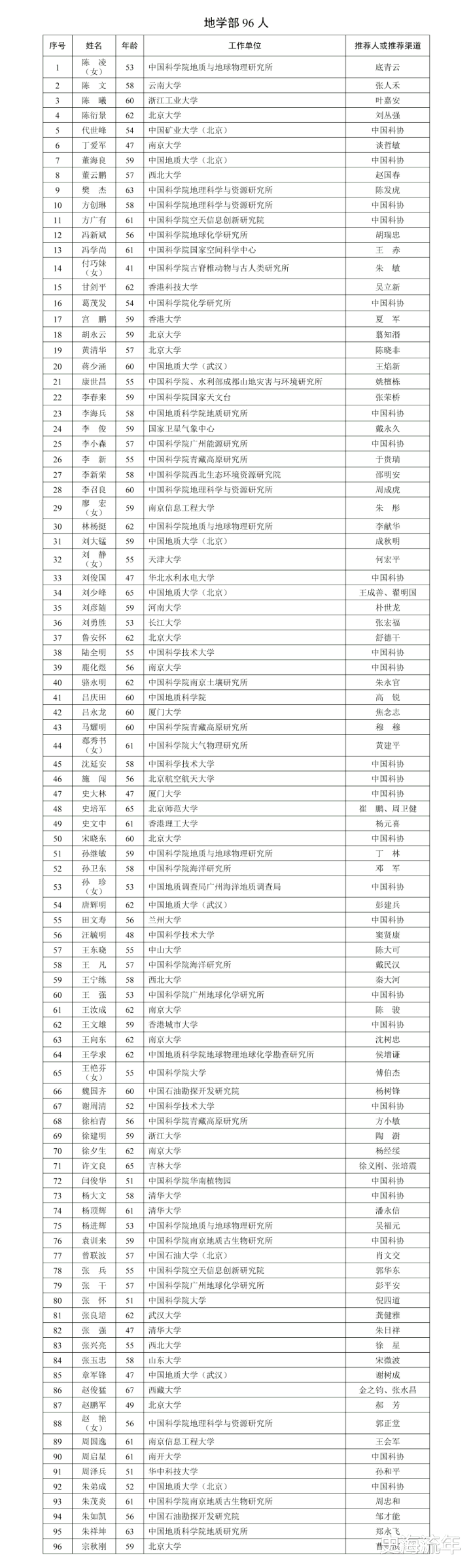The height and width of the screenshot is (1568, 471).
Task: Click the 国家卫星气象中心 cell
Action: (181, 429)
